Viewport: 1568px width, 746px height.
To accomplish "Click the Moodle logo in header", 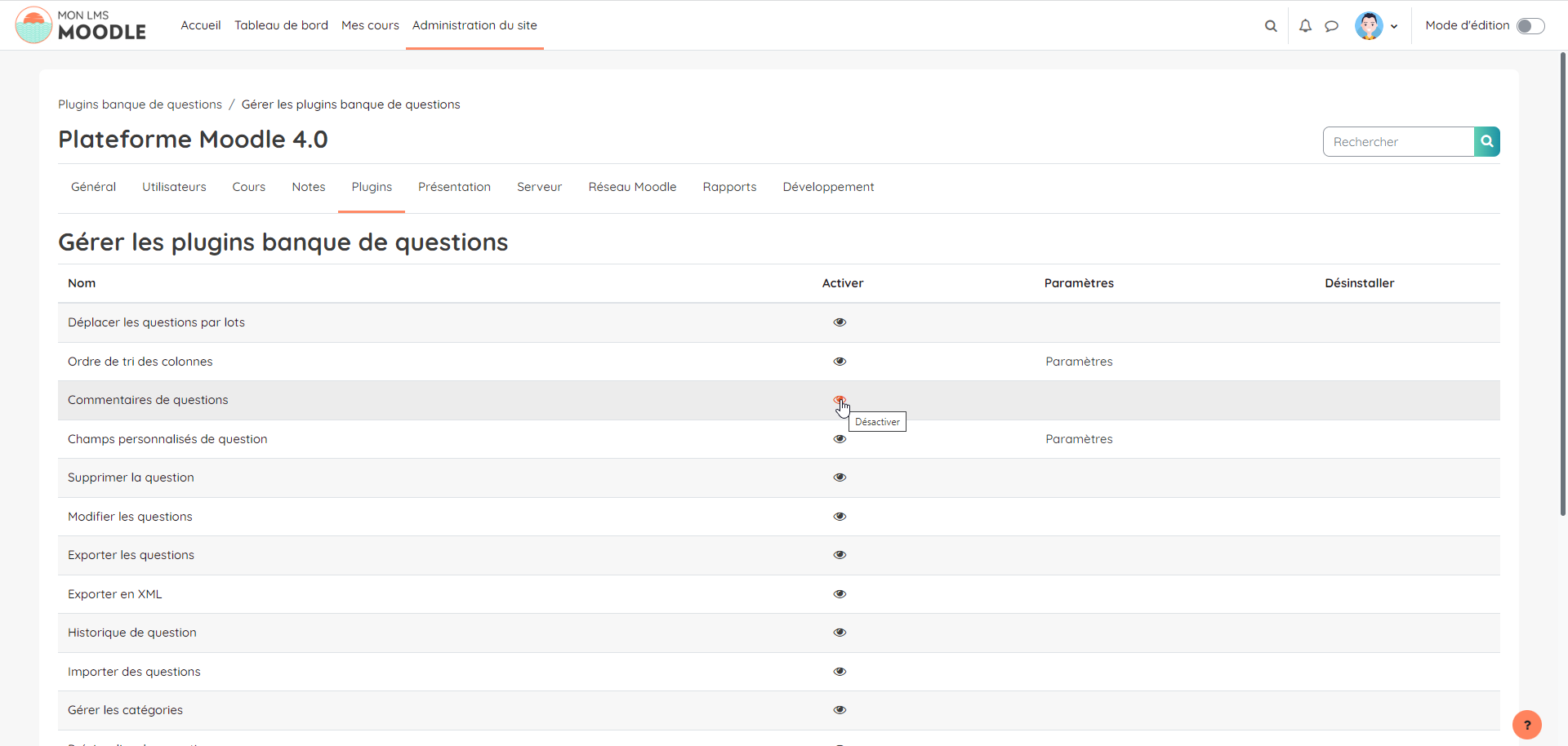I will click(81, 25).
